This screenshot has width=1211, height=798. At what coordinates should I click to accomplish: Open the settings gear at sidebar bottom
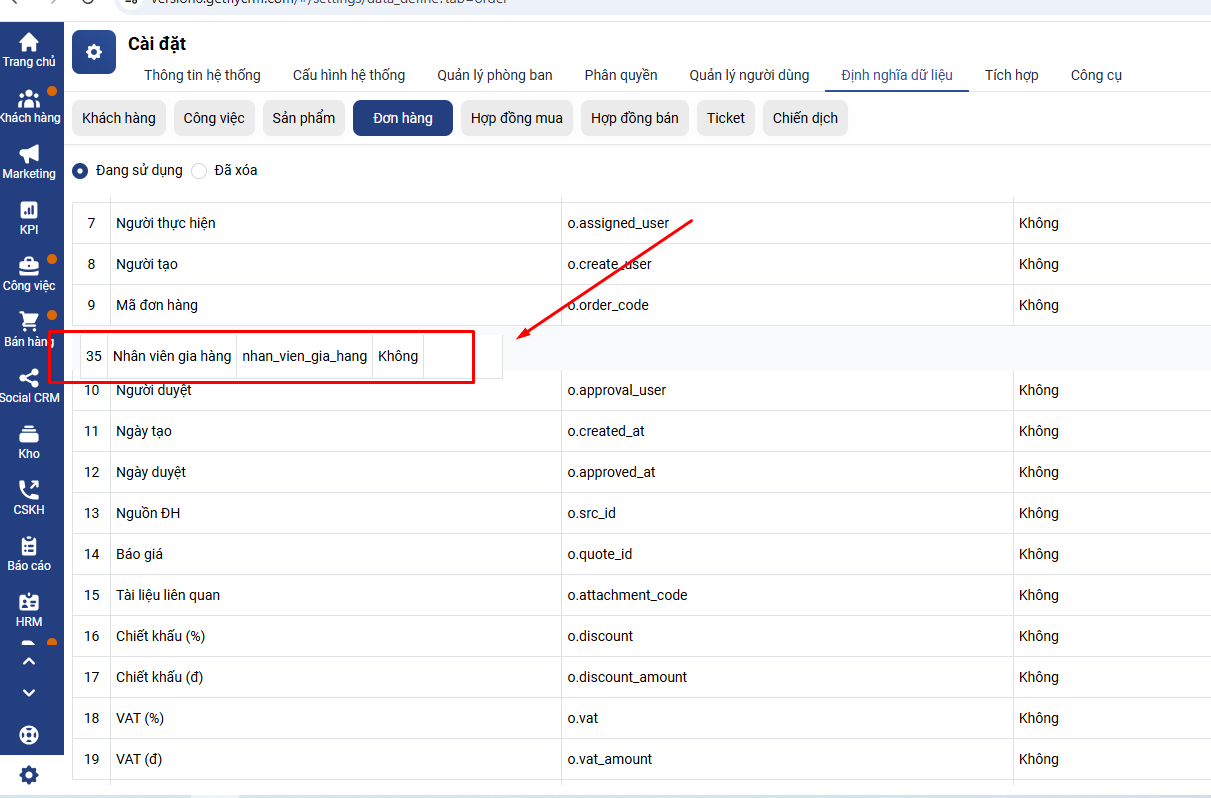coord(29,775)
